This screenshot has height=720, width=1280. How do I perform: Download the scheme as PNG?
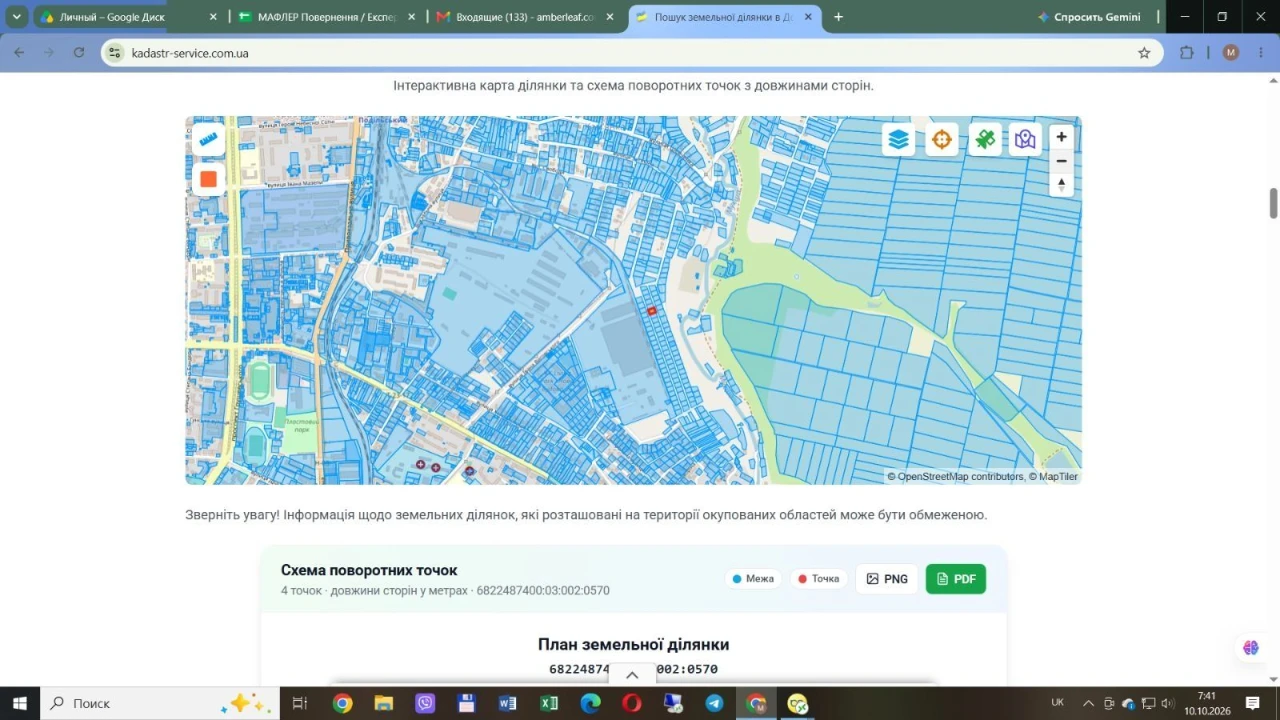(887, 579)
